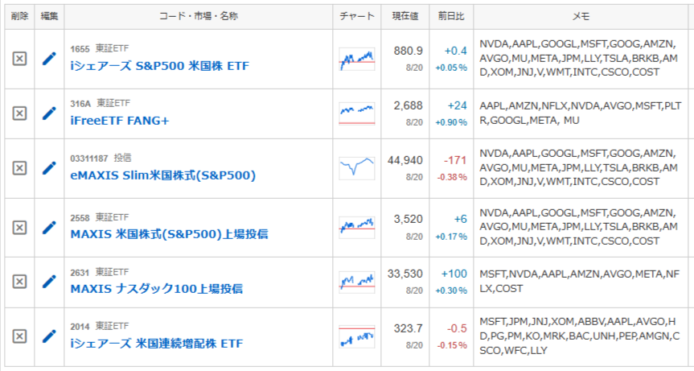Image resolution: width=694 pixels, height=371 pixels.
Task: Edit the eMAXIS Slim米国株式 entry
Action: pos(49,168)
